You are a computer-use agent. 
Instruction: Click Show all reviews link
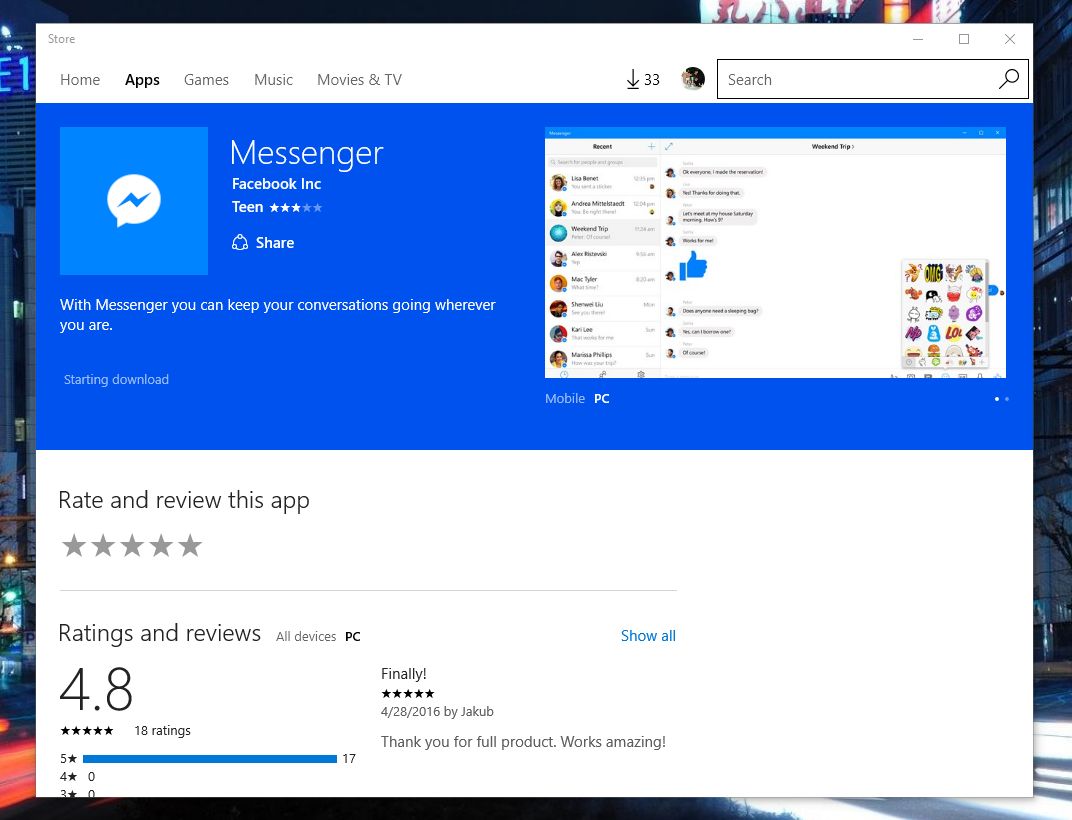648,636
